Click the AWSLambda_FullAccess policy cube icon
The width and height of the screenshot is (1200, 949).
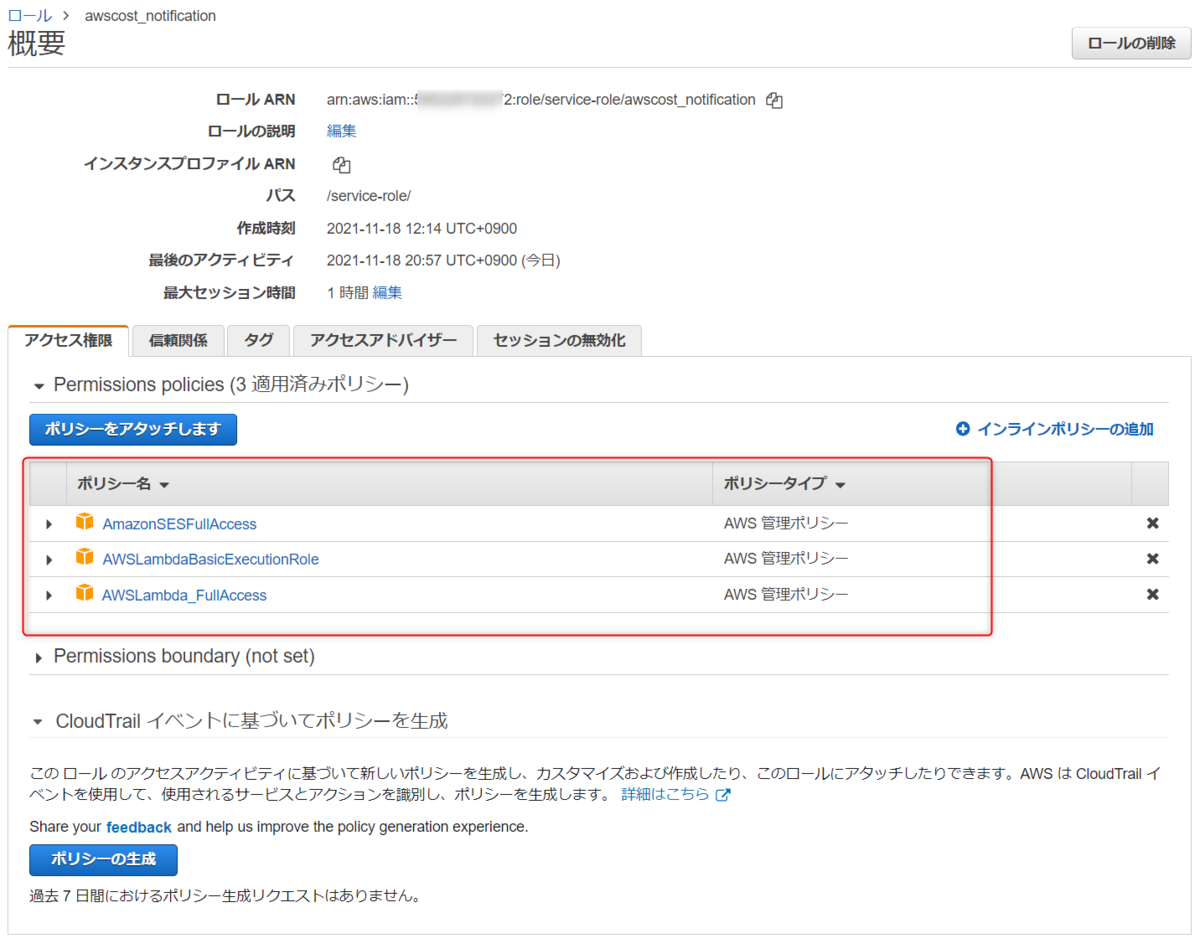(x=84, y=594)
